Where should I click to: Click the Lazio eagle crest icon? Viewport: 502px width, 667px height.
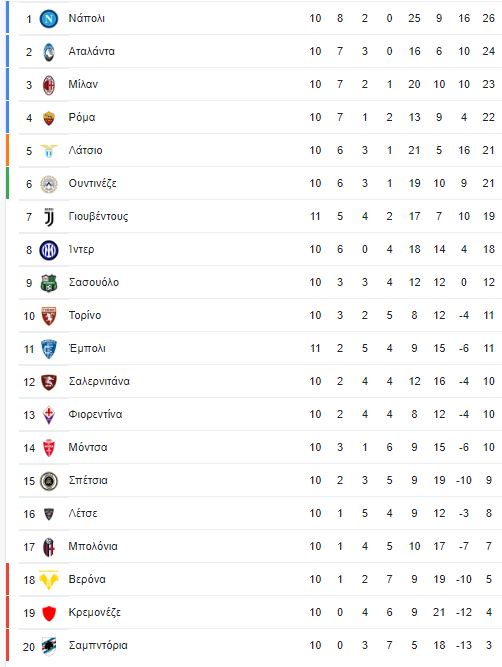tap(49, 151)
